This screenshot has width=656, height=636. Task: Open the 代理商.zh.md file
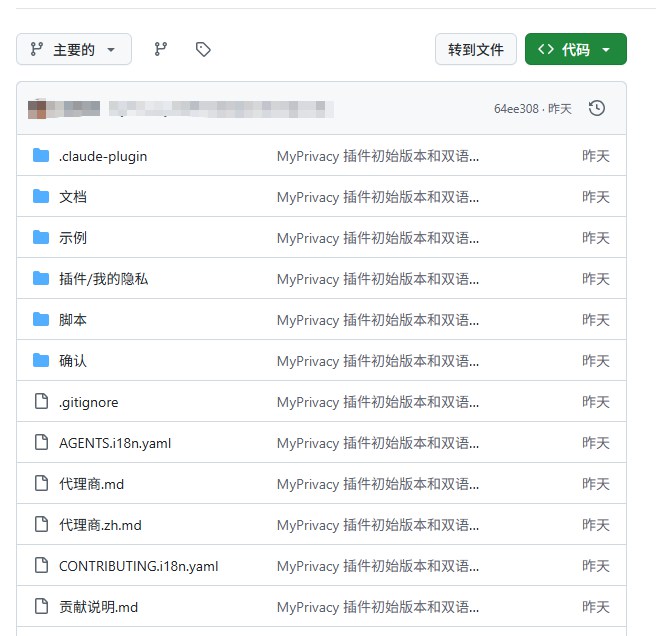[100, 525]
